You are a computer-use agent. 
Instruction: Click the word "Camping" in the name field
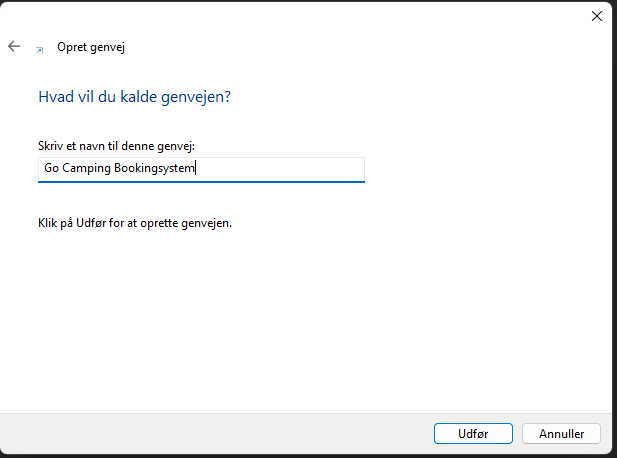85,169
